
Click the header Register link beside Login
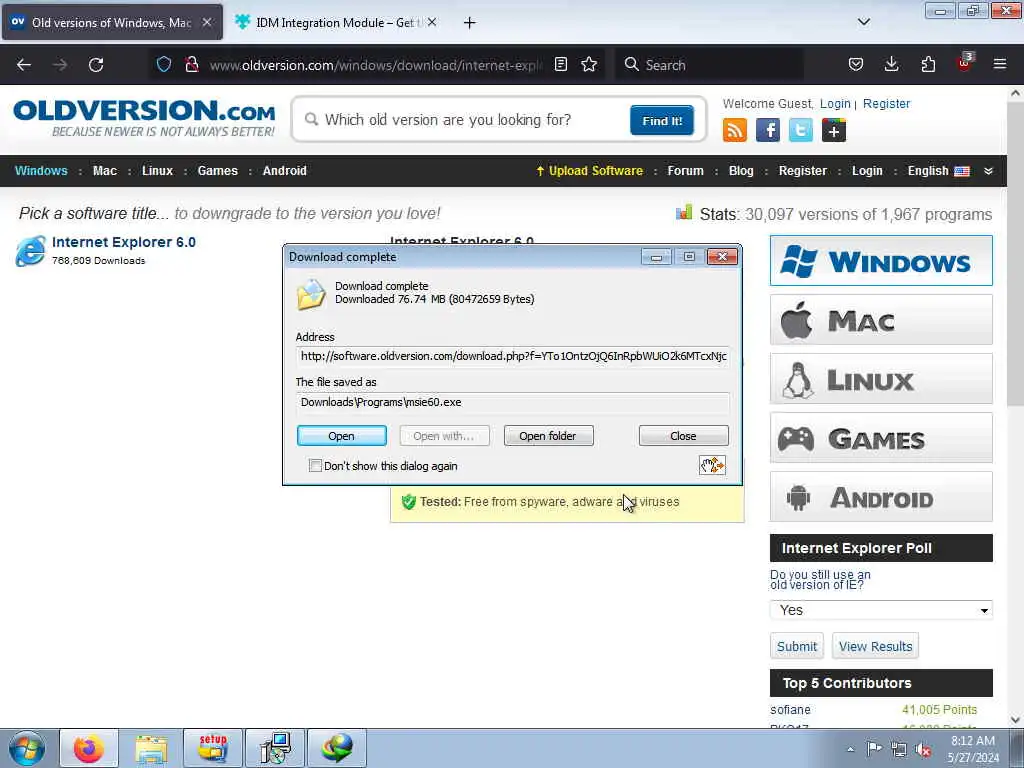(886, 103)
